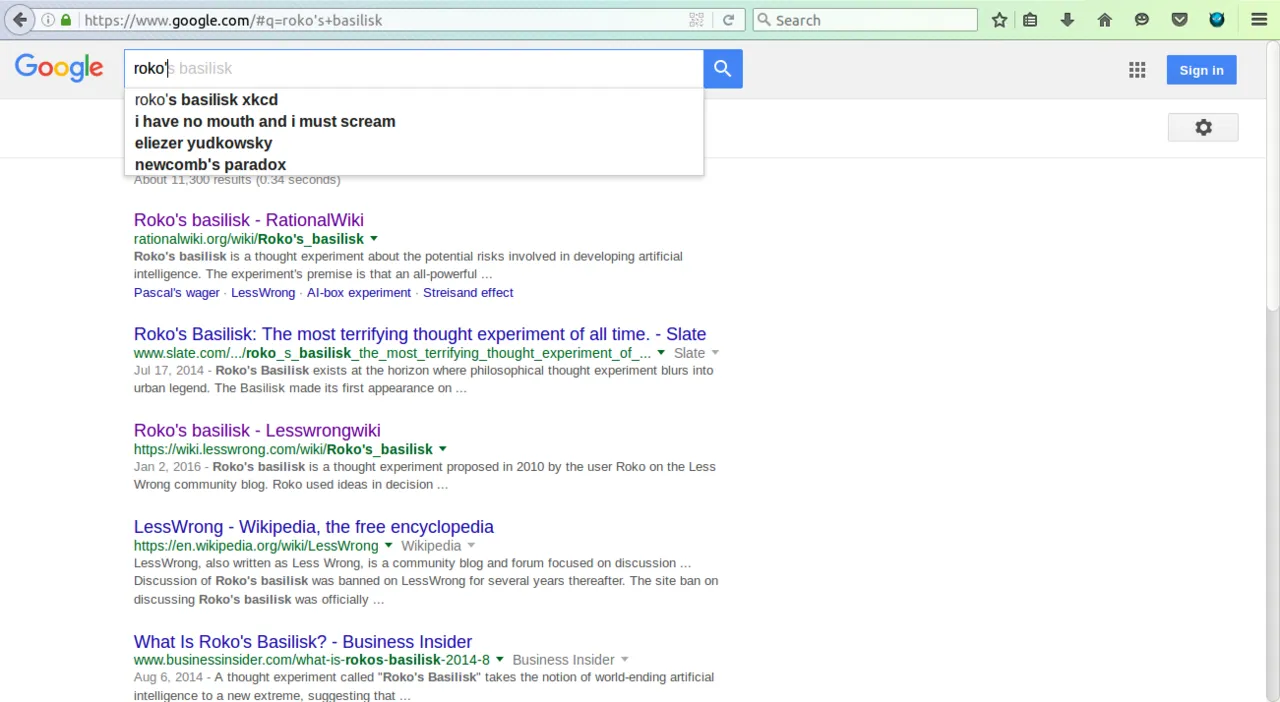Open the Firefox hamburger menu
Image resolution: width=1280 pixels, height=702 pixels.
1259,20
